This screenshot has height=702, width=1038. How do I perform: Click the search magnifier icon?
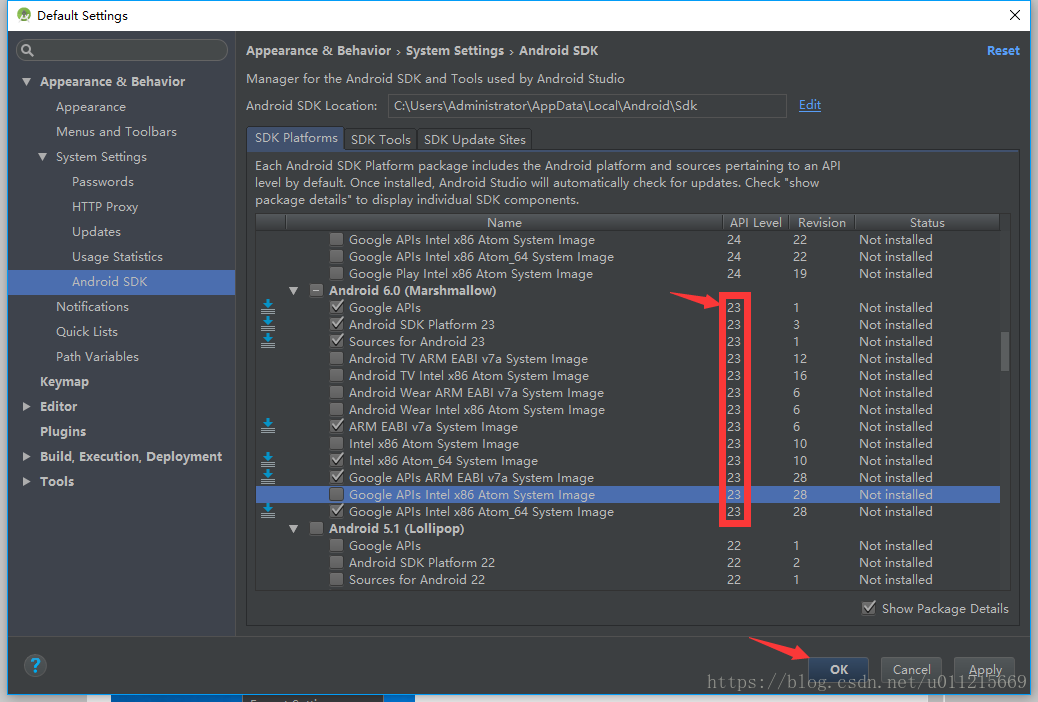(27, 50)
